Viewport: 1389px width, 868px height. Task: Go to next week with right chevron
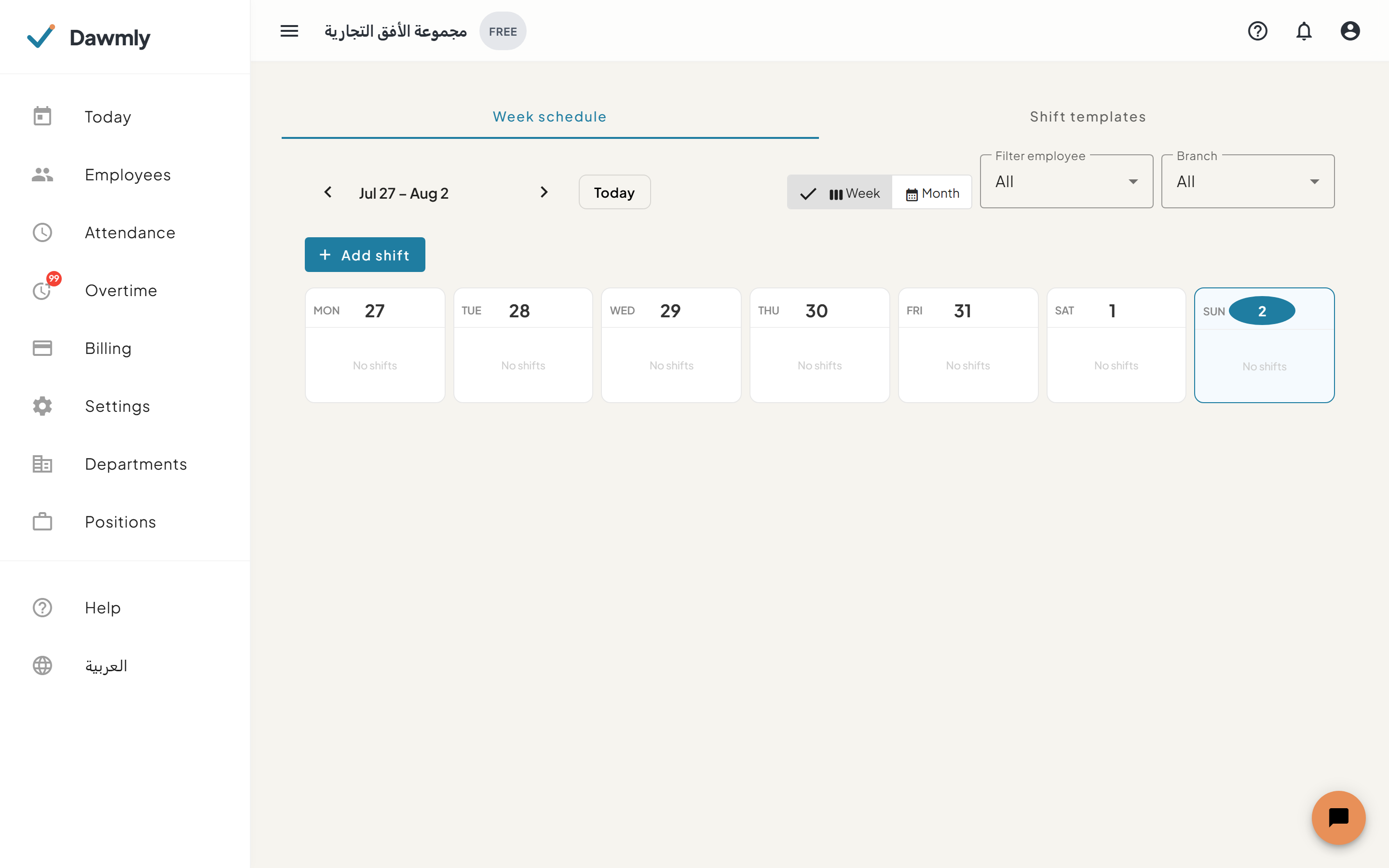[x=544, y=192]
